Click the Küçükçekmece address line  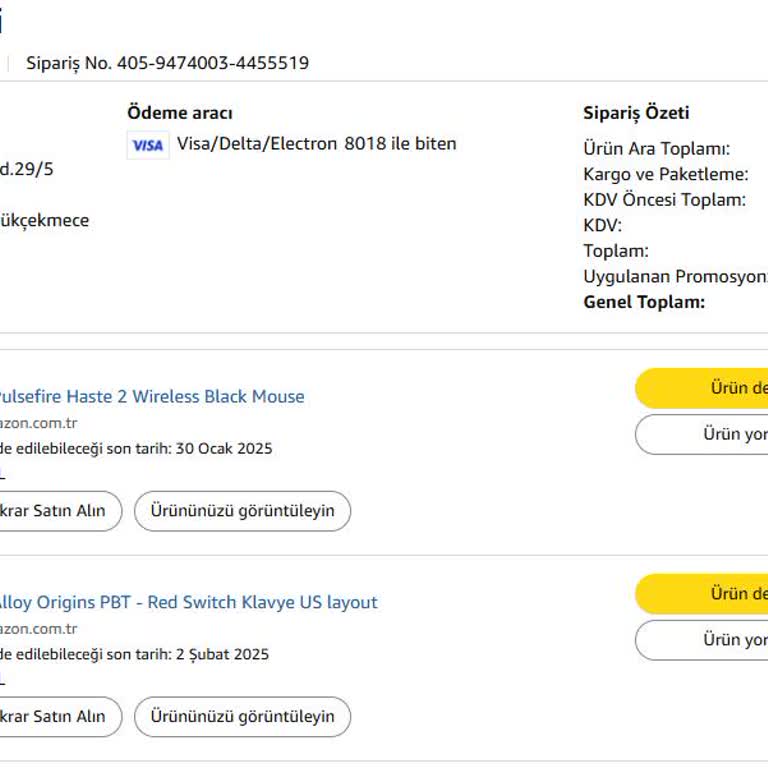pos(45,220)
